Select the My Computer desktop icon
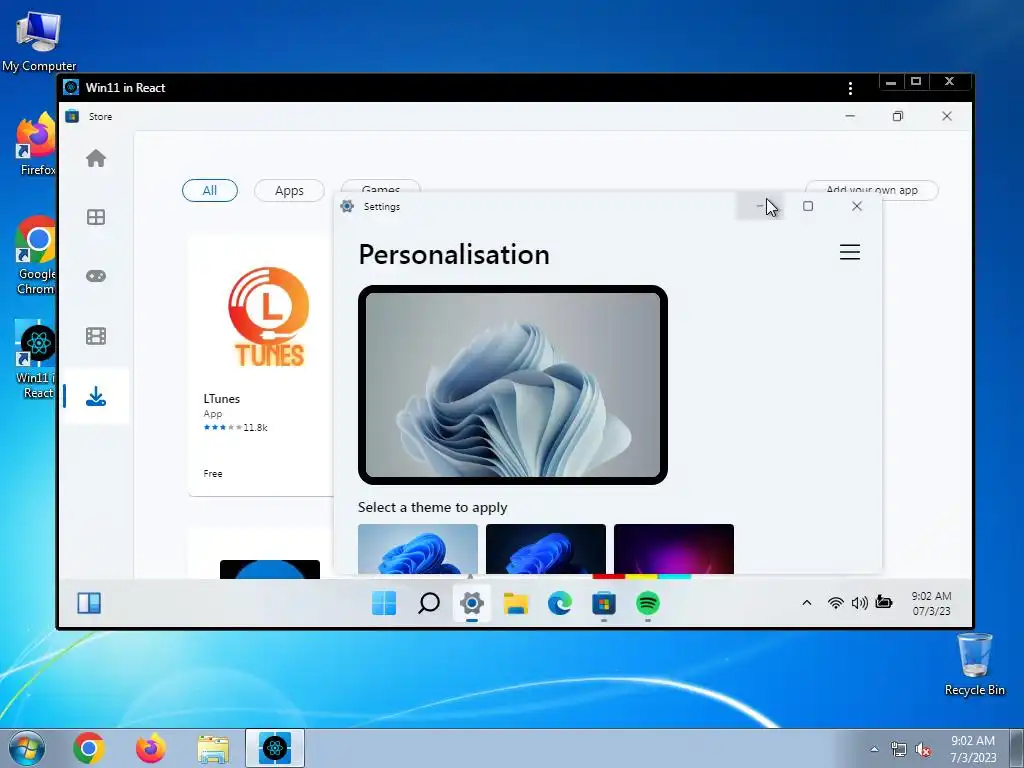Image resolution: width=1024 pixels, height=768 pixels. (x=39, y=40)
